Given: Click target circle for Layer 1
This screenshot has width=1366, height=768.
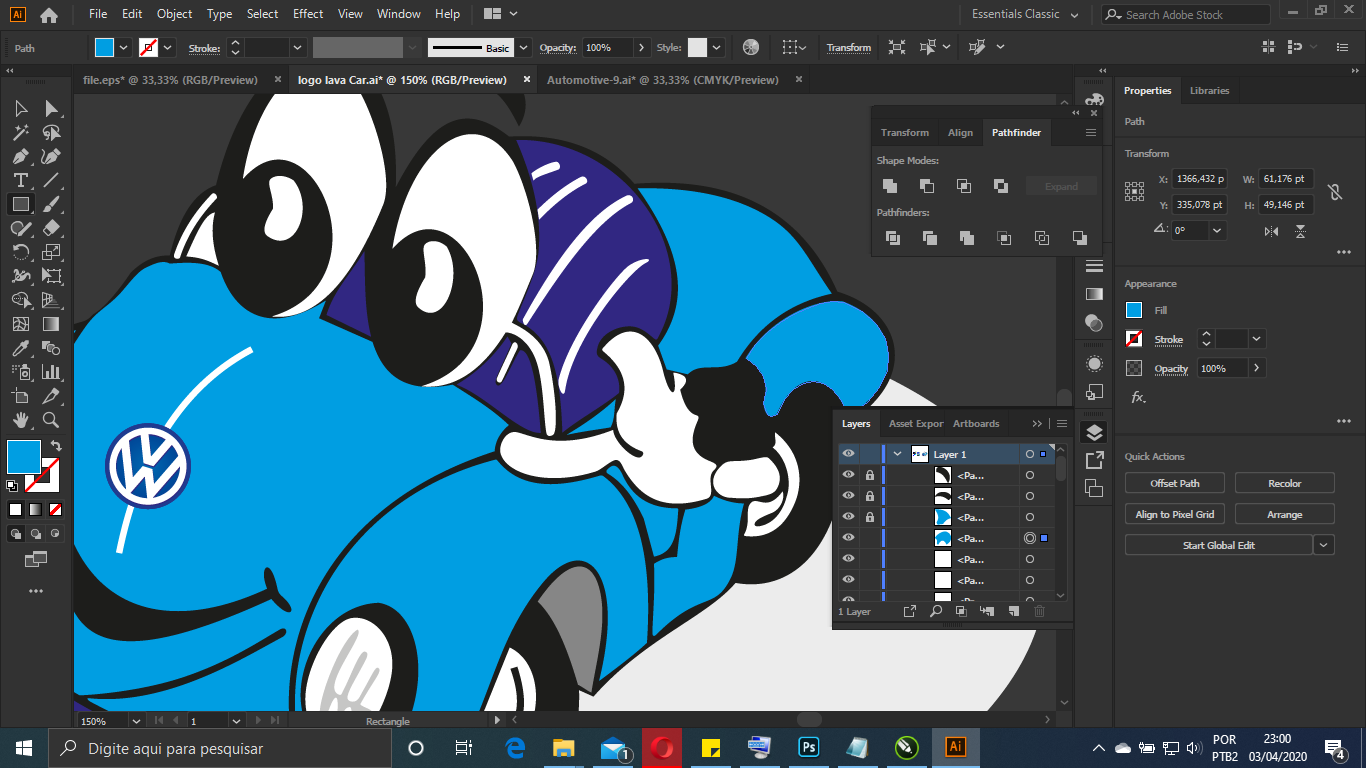Looking at the screenshot, I should point(1029,454).
